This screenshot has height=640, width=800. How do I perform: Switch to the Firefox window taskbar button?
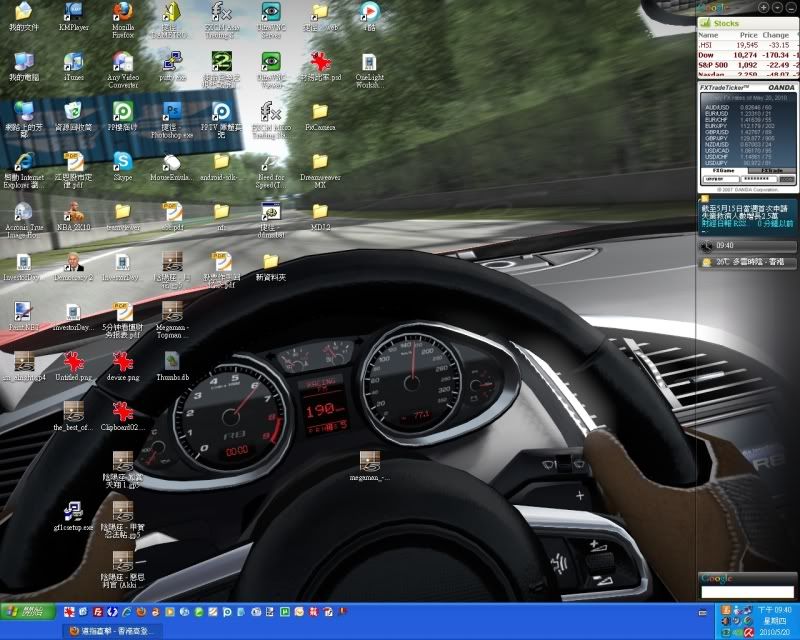coord(113,631)
